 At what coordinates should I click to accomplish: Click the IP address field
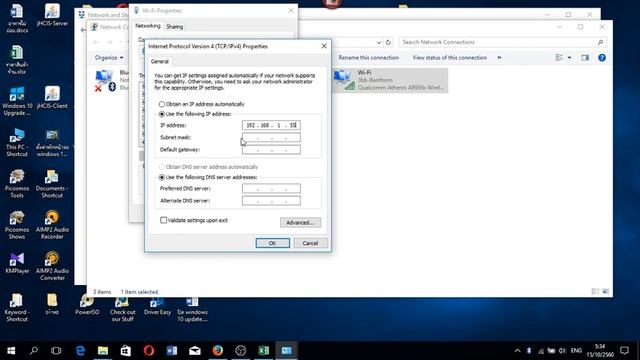pyautogui.click(x=271, y=125)
